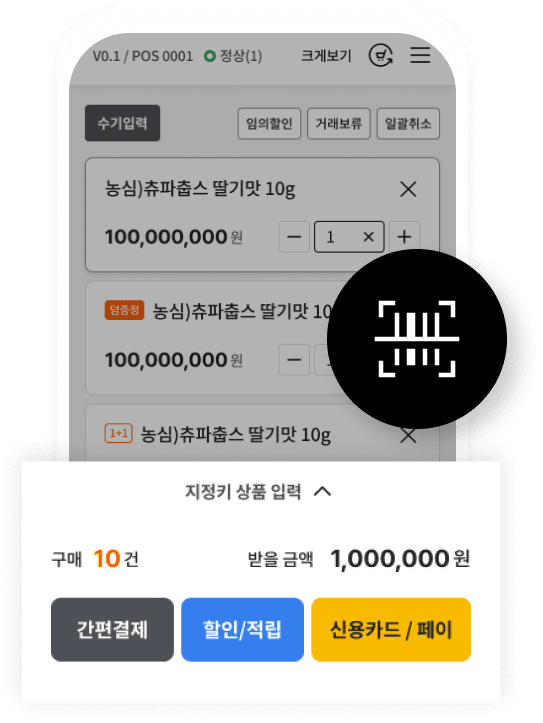Select 수기입력 mode
The width and height of the screenshot is (543, 723).
(x=123, y=123)
